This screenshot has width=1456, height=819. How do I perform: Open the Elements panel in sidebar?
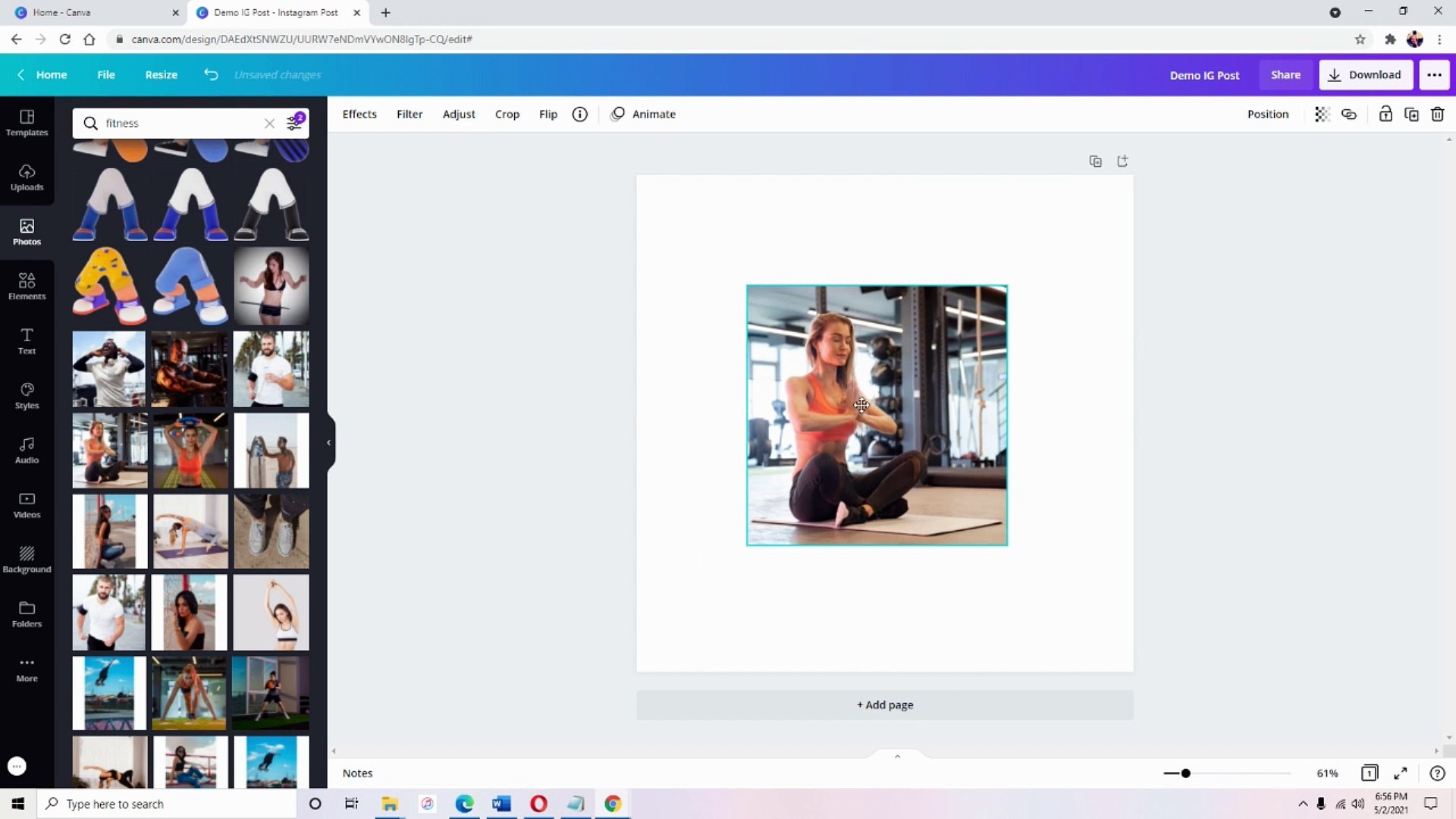[27, 286]
